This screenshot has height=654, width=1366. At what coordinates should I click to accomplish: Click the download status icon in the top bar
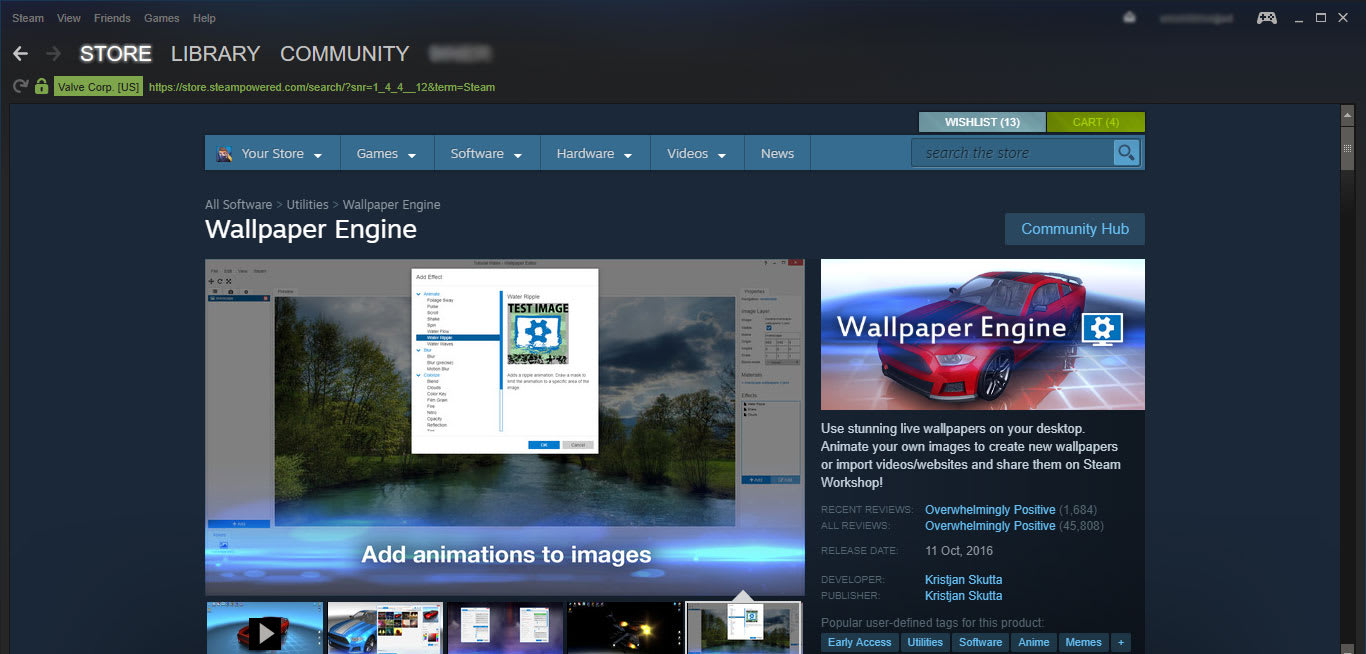coord(1129,17)
